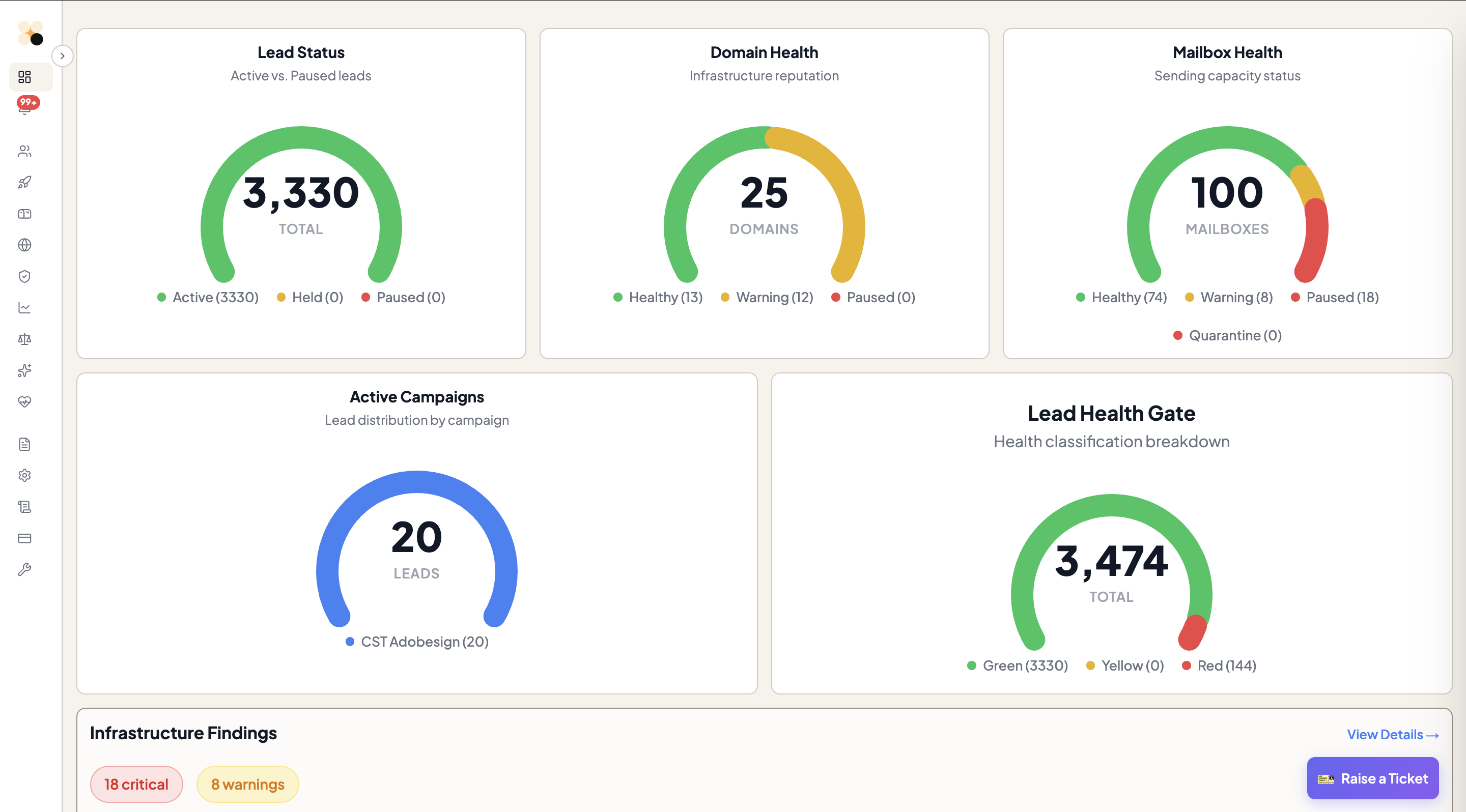
Task: Click the line chart analytics icon
Action: [x=24, y=308]
